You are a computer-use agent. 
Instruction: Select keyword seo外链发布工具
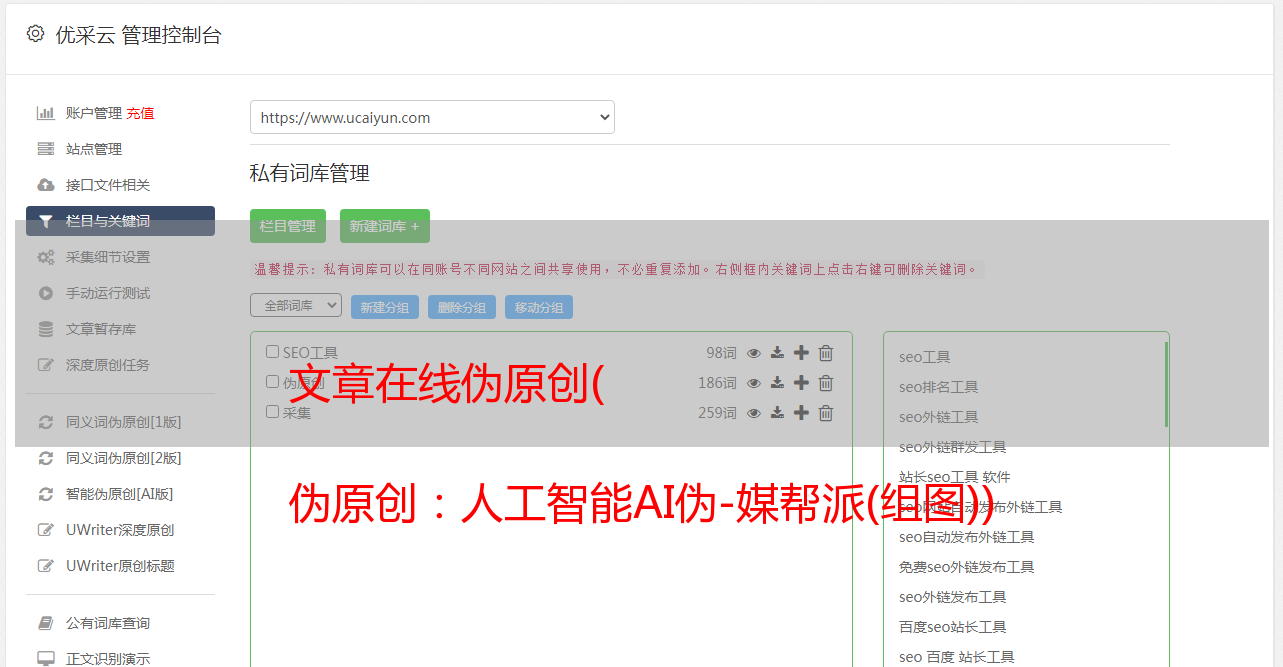[x=953, y=597]
